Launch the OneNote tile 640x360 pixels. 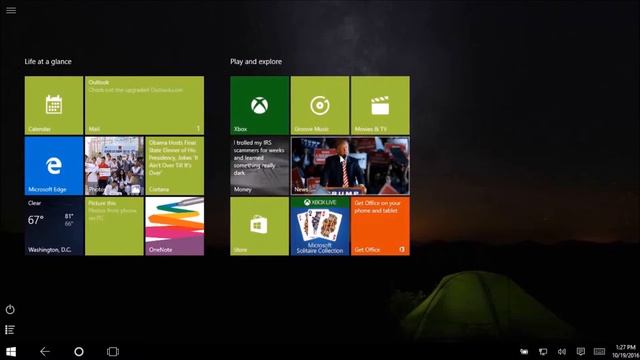175,226
